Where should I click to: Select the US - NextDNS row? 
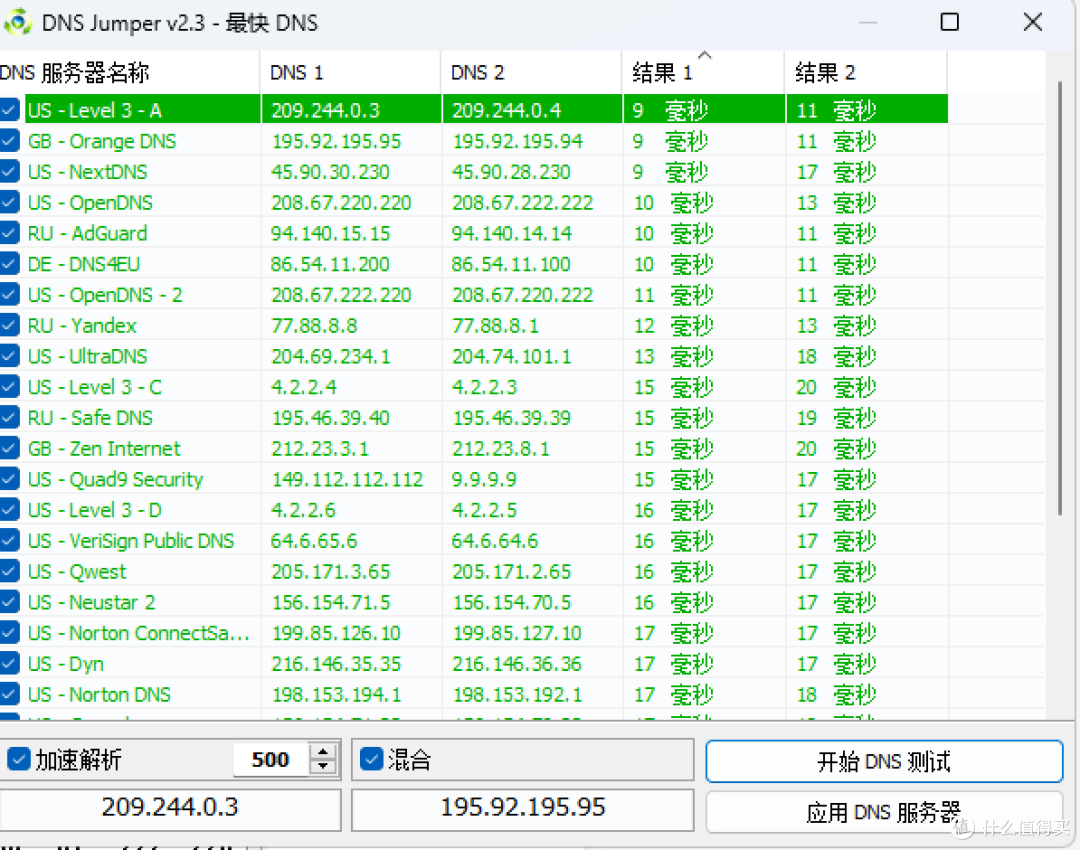click(x=474, y=172)
